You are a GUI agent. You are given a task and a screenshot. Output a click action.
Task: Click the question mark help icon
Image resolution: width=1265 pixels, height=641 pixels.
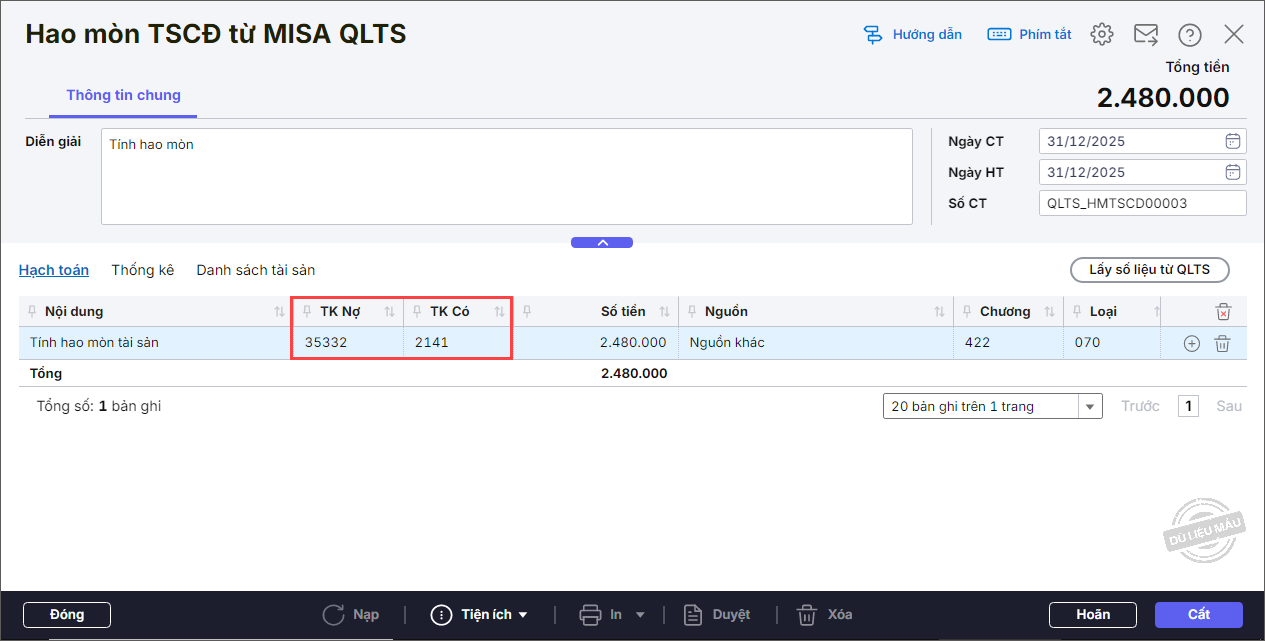[1190, 35]
